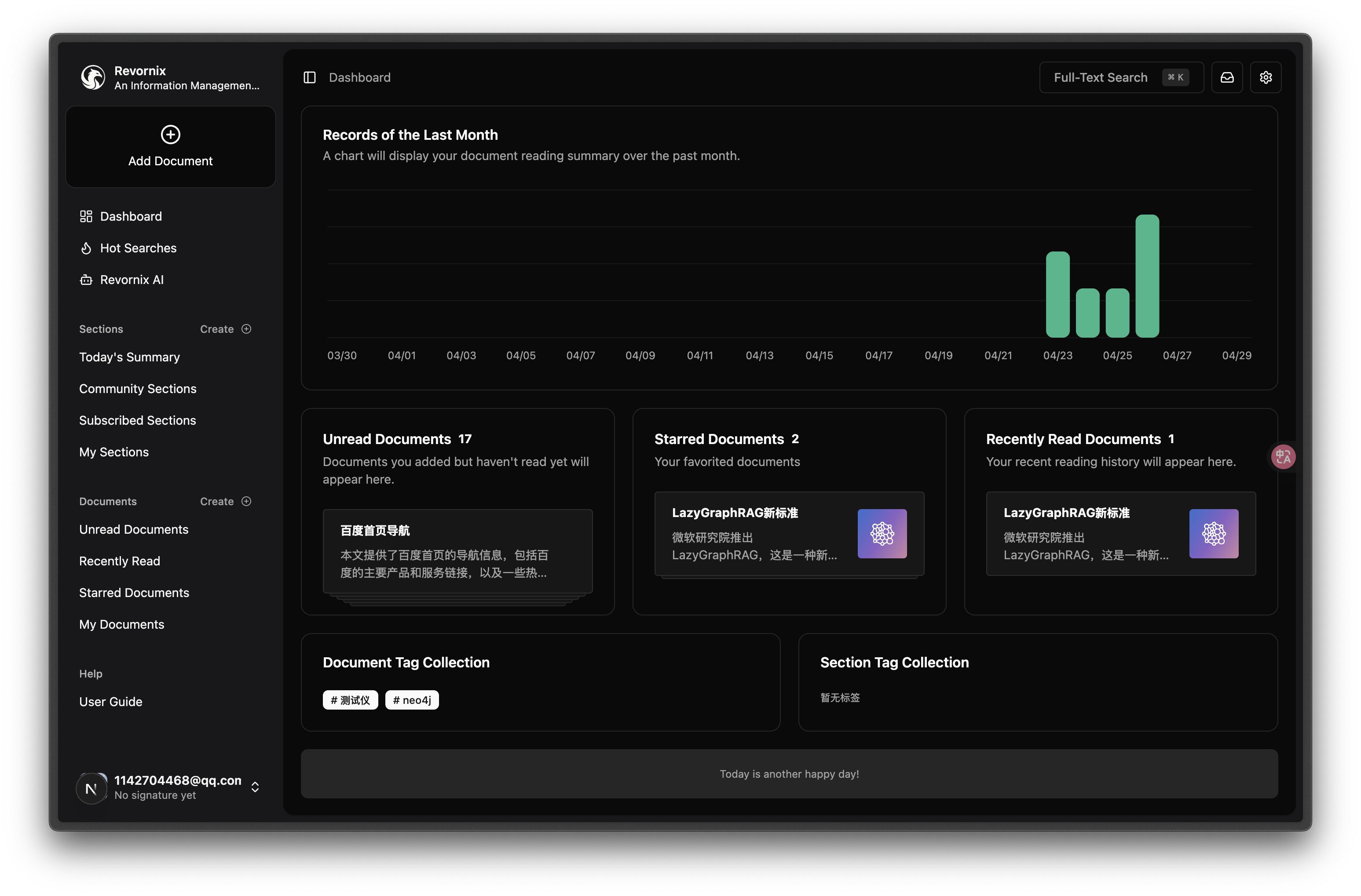The image size is (1361, 896).
Task: Click the Recently Read Documents 1 heading
Action: 1079,439
